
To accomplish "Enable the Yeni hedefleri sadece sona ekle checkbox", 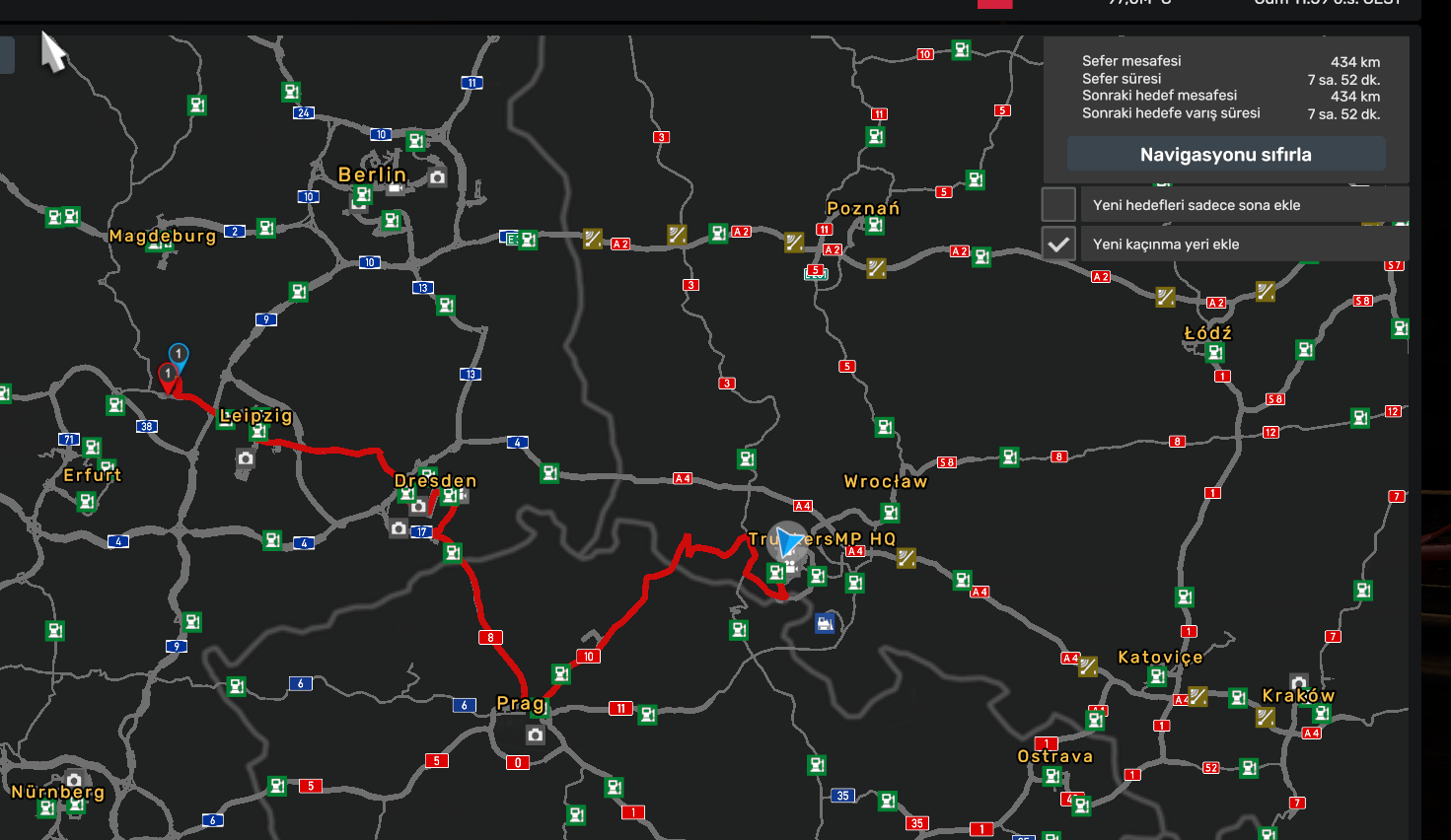I will (x=1058, y=204).
